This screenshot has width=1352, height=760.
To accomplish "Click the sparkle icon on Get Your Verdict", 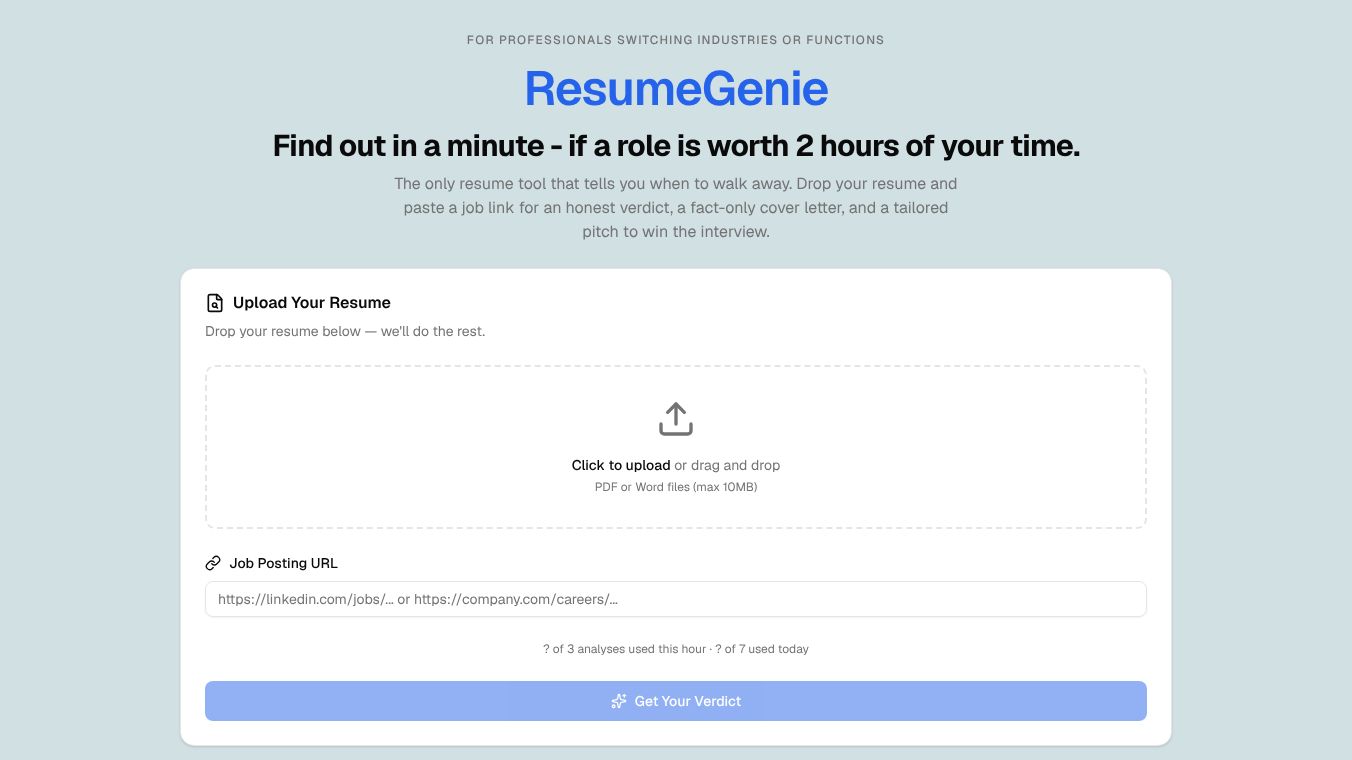I will 619,701.
